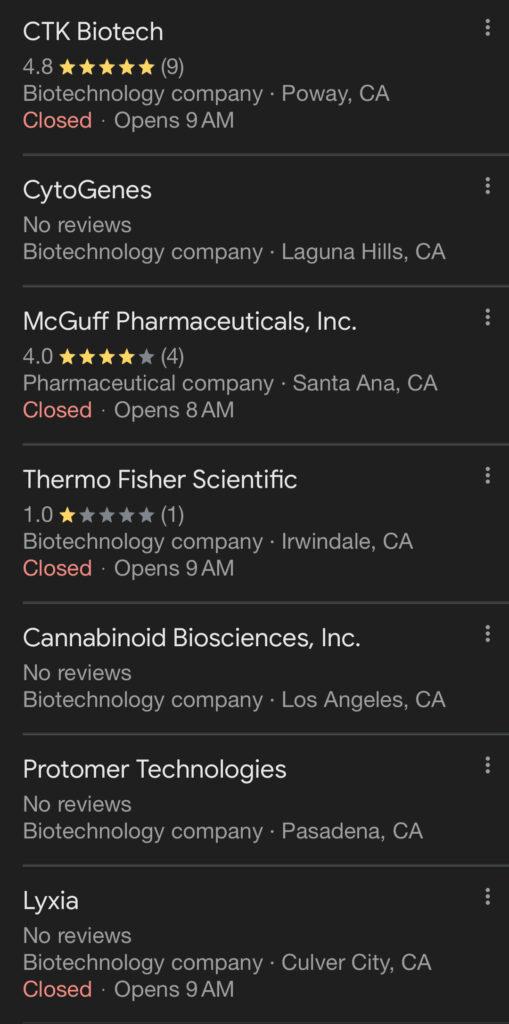Check McGuff Closed opens 8 AM hours
The height and width of the screenshot is (1024, 509).
tap(128, 410)
